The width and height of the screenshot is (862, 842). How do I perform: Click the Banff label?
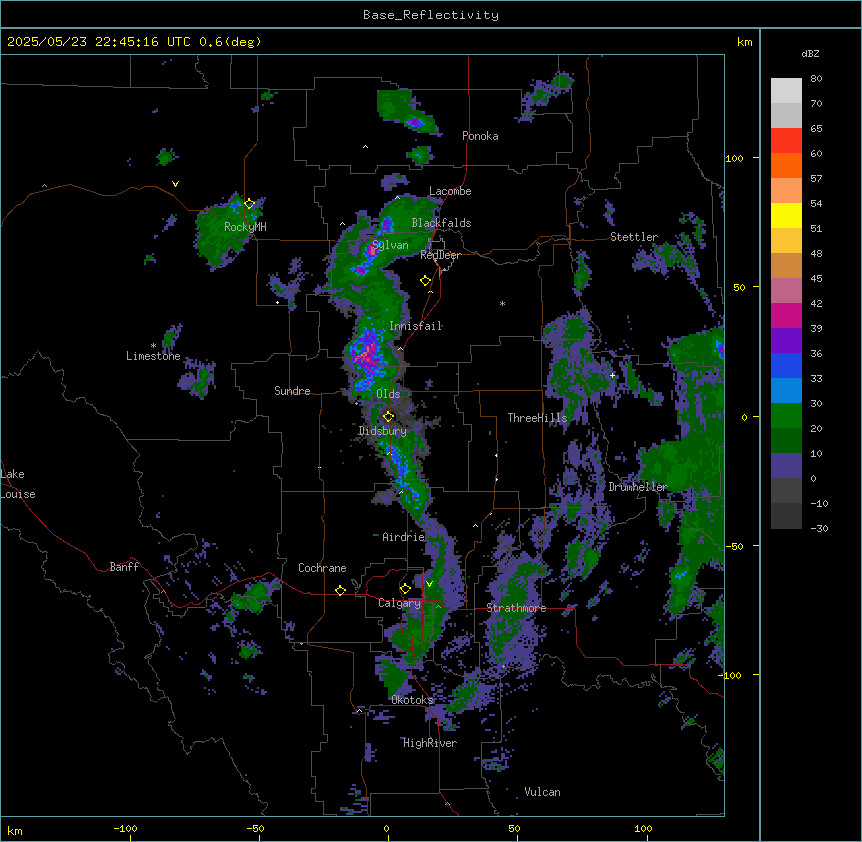[124, 567]
